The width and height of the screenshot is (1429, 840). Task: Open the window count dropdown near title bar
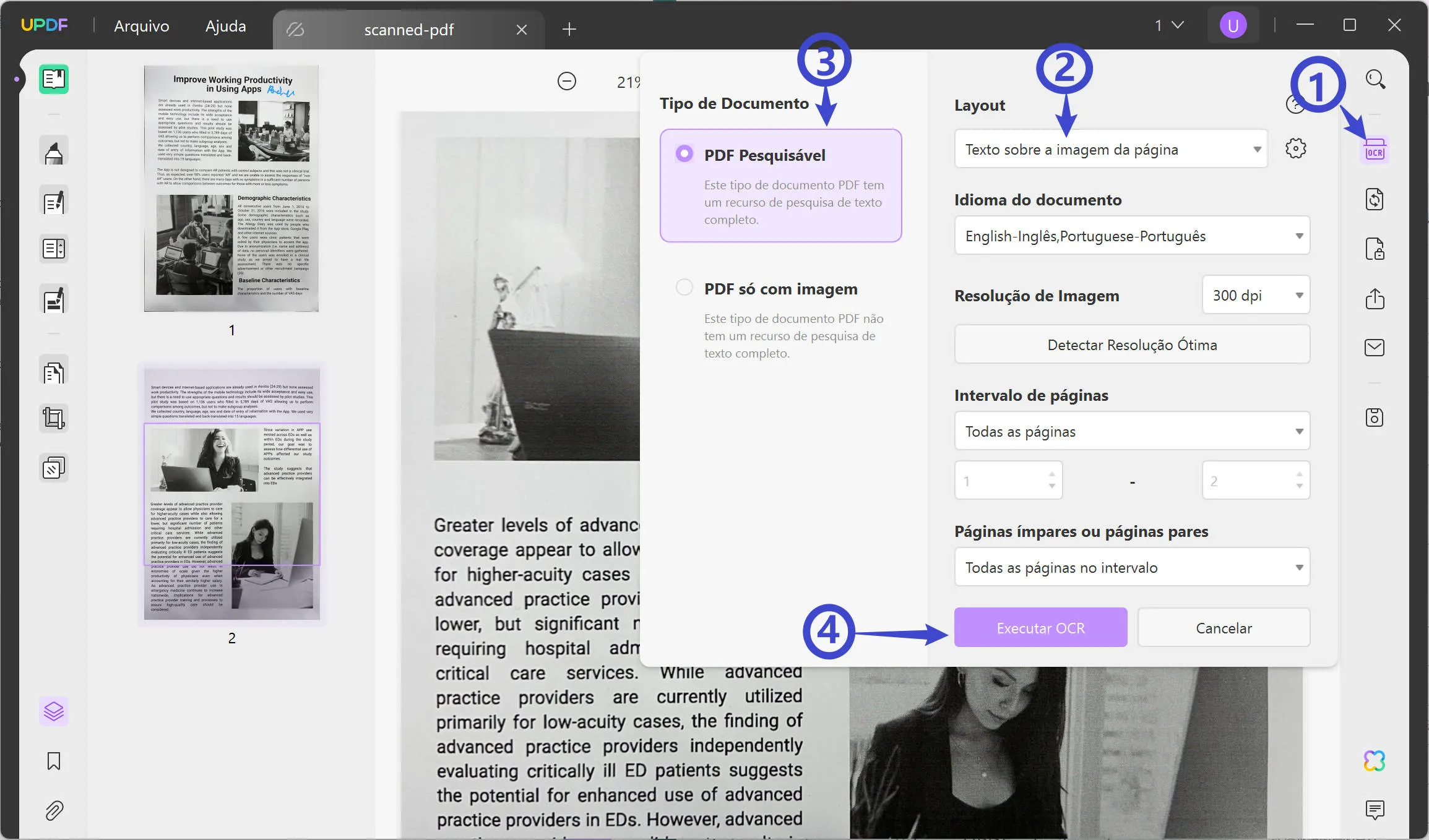point(1168,25)
